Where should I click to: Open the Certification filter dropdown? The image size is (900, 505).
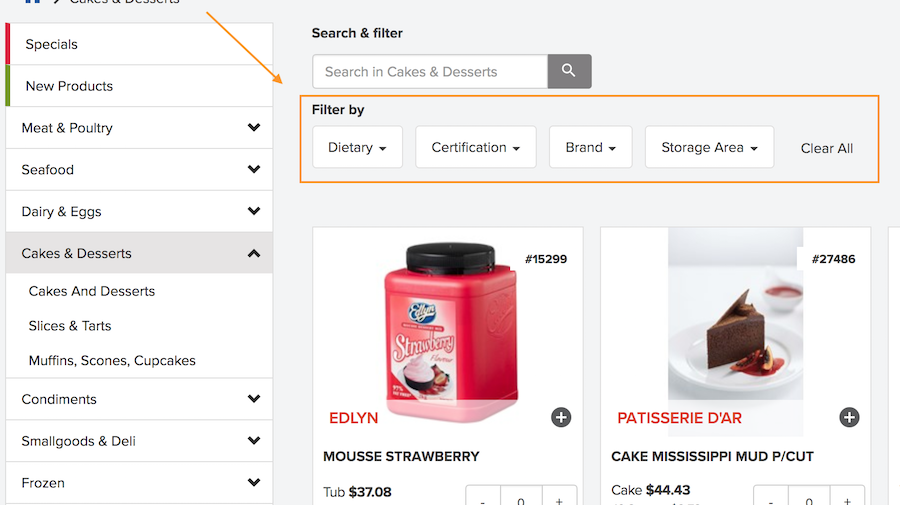tap(475, 147)
